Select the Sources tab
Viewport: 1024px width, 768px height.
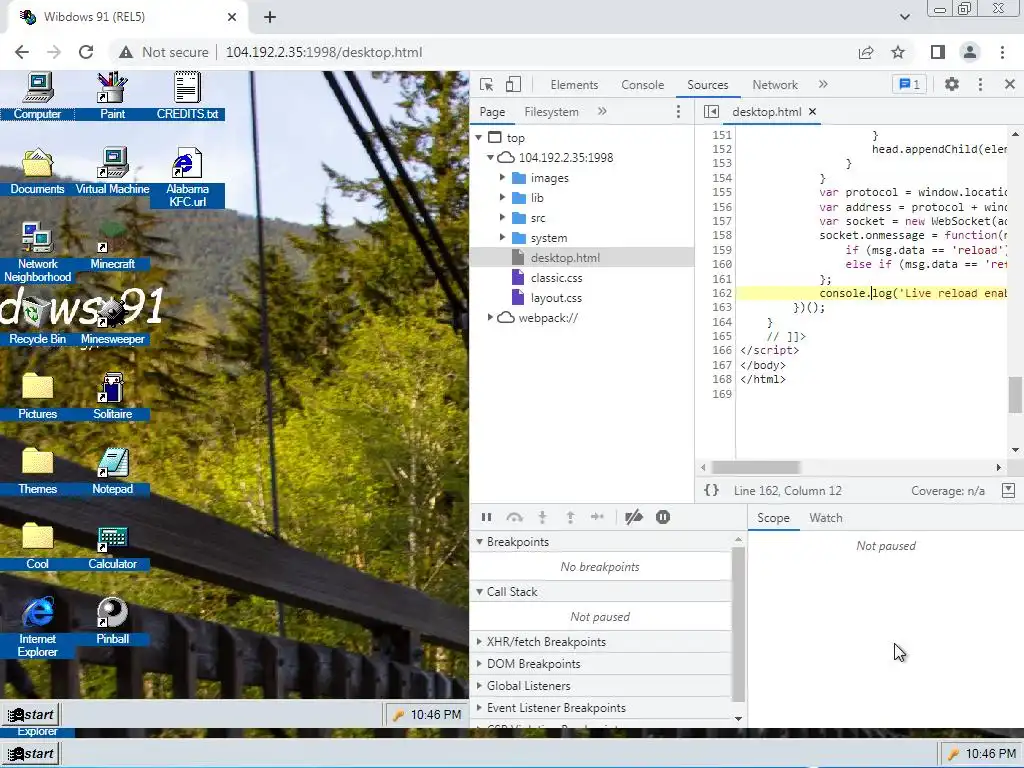pos(707,85)
